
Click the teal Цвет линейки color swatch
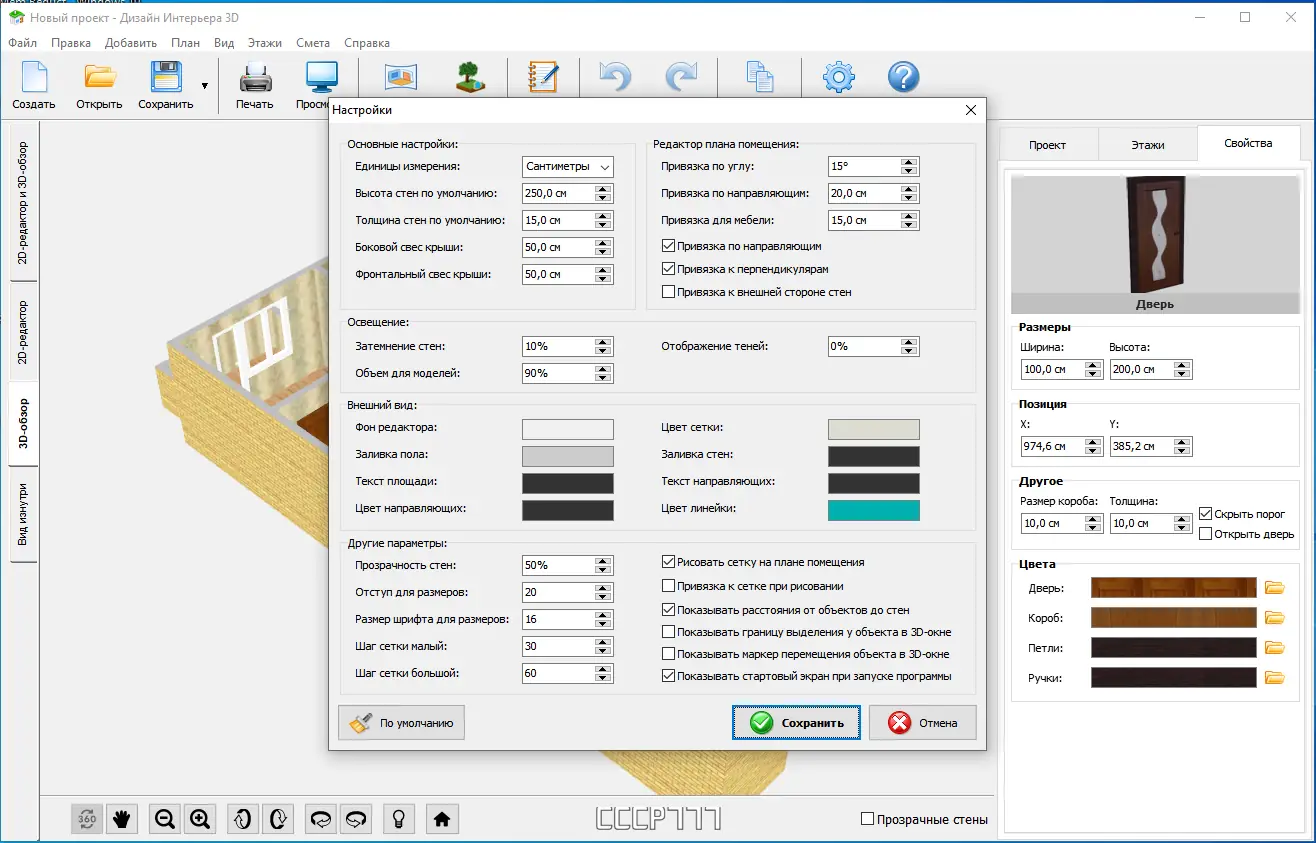tap(873, 510)
